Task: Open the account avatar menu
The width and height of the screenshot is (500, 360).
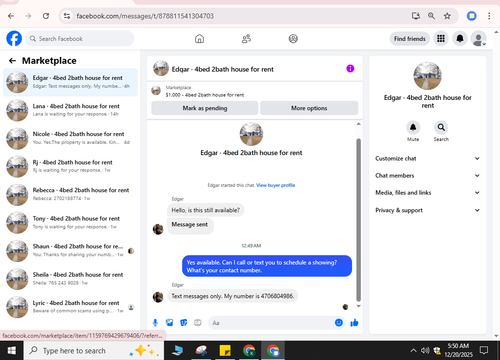Action: point(478,39)
